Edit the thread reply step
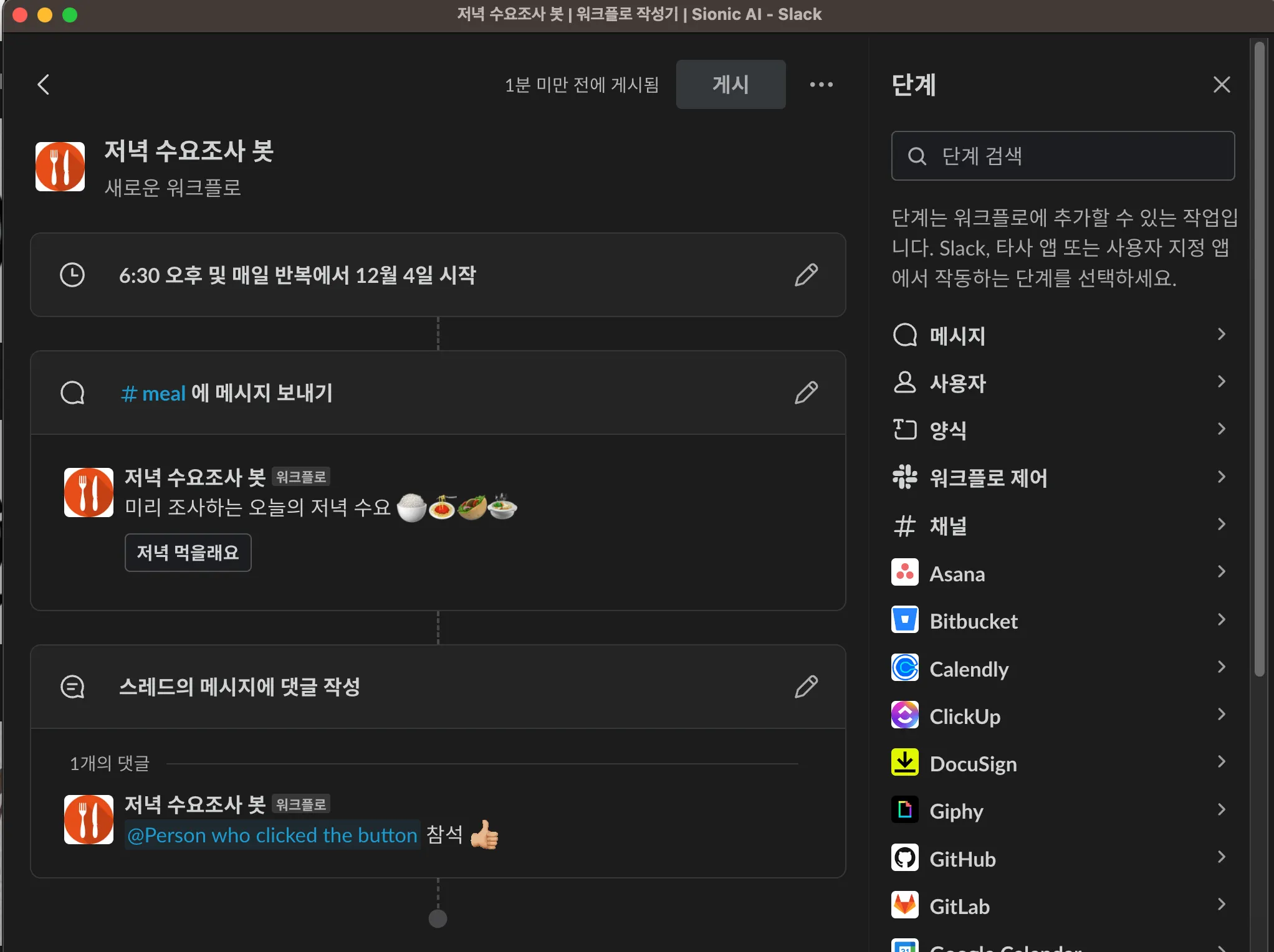This screenshot has width=1274, height=952. (x=806, y=687)
